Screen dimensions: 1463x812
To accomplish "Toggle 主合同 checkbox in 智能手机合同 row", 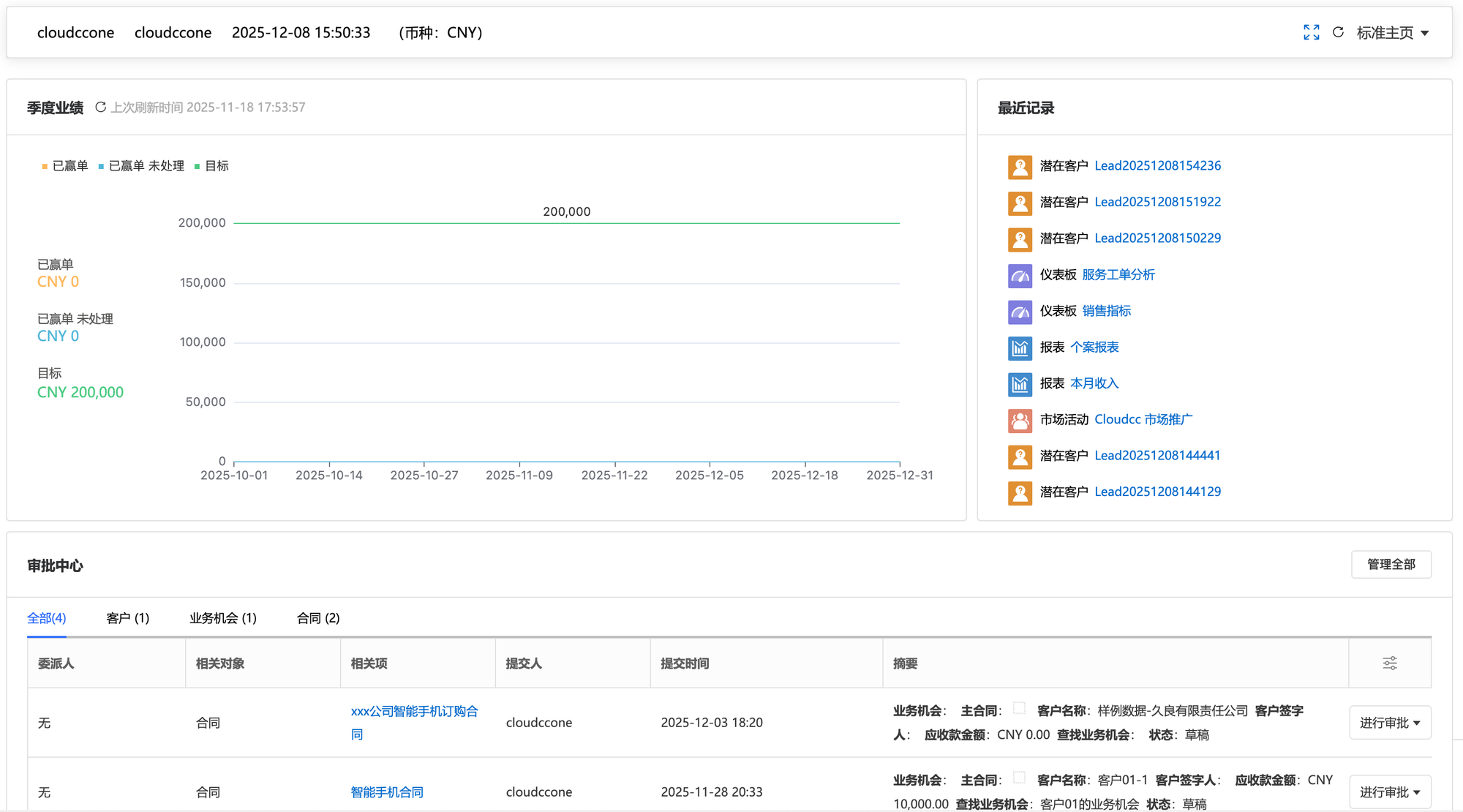I will pos(1019,778).
